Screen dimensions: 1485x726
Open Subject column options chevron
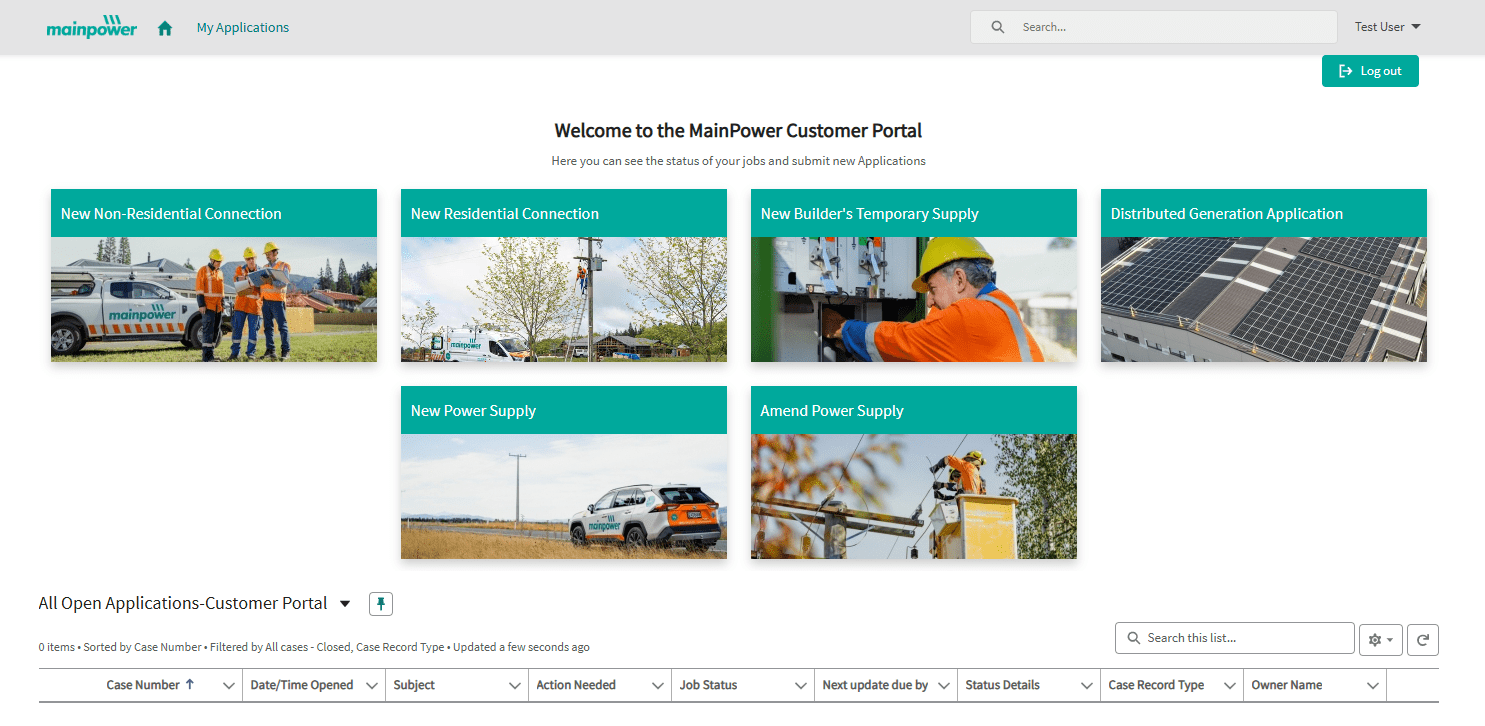pyautogui.click(x=515, y=685)
